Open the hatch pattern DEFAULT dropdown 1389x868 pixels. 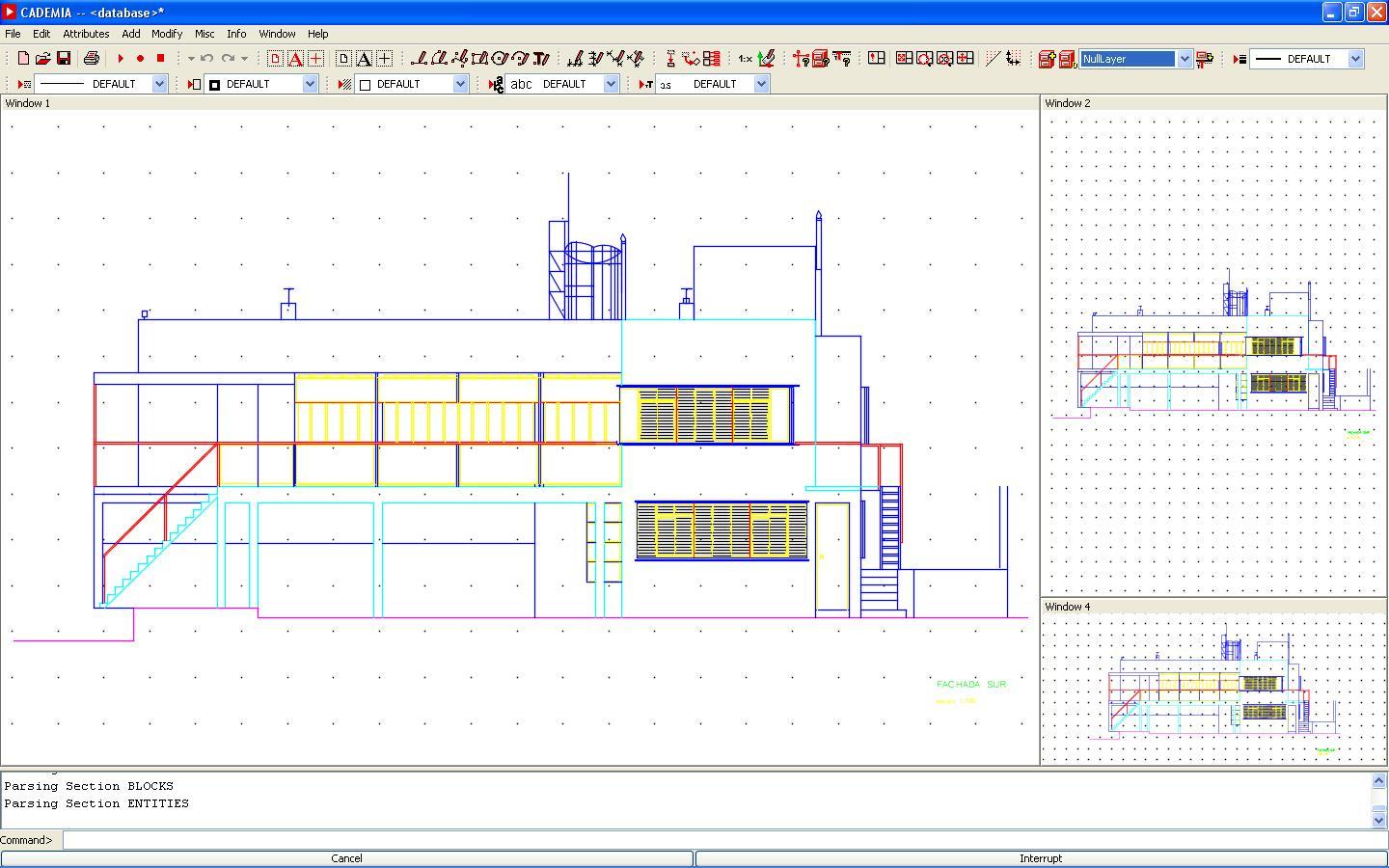click(x=461, y=84)
